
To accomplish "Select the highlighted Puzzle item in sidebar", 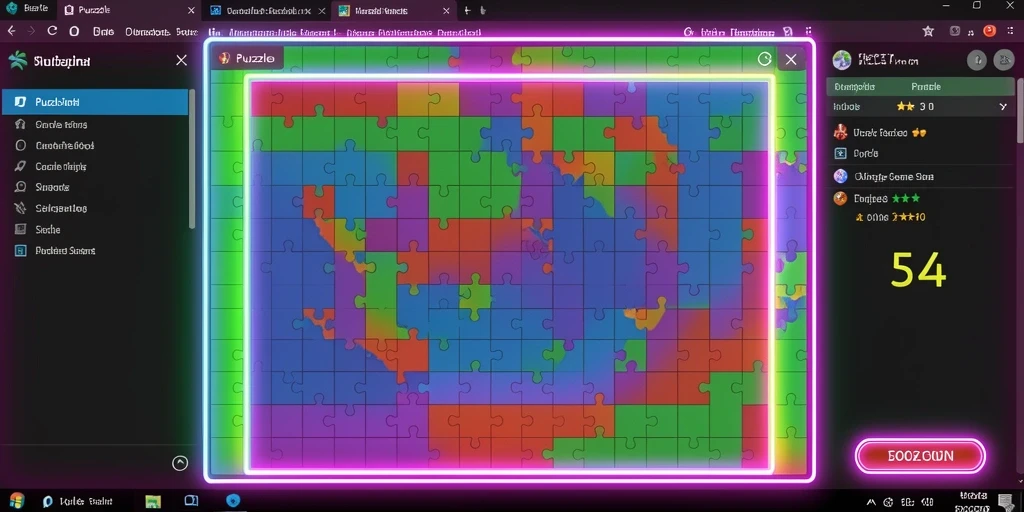I will point(95,102).
